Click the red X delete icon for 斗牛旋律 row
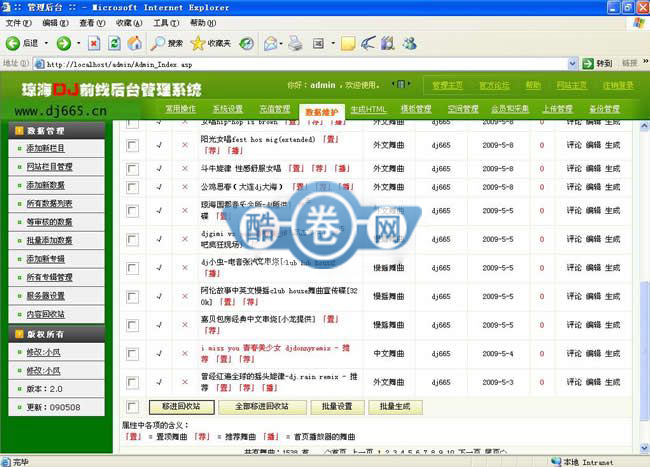This screenshot has height=467, width=650. tap(185, 168)
